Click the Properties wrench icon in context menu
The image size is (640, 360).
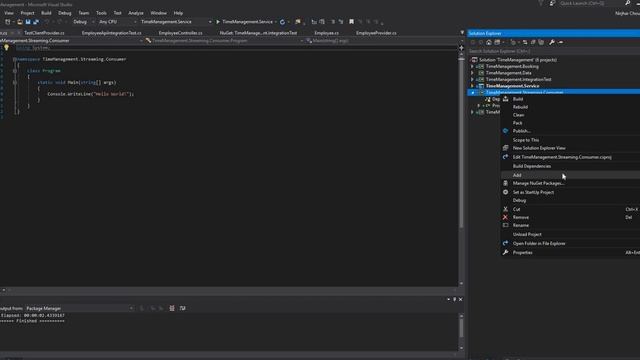505,253
